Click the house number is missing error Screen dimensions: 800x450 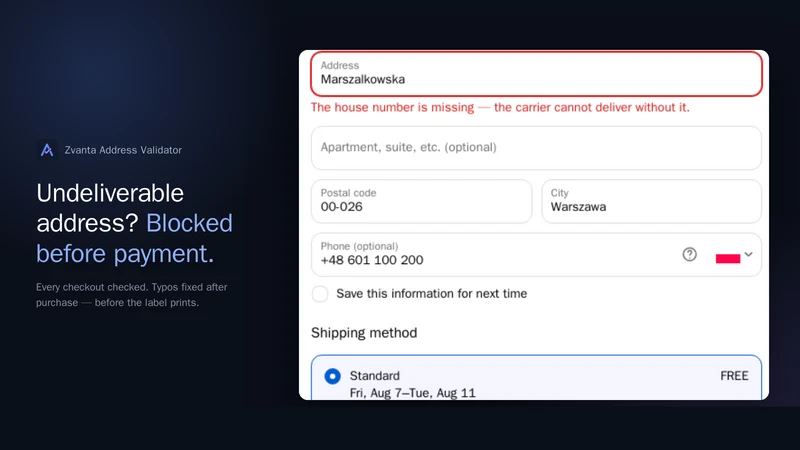pyautogui.click(x=500, y=108)
